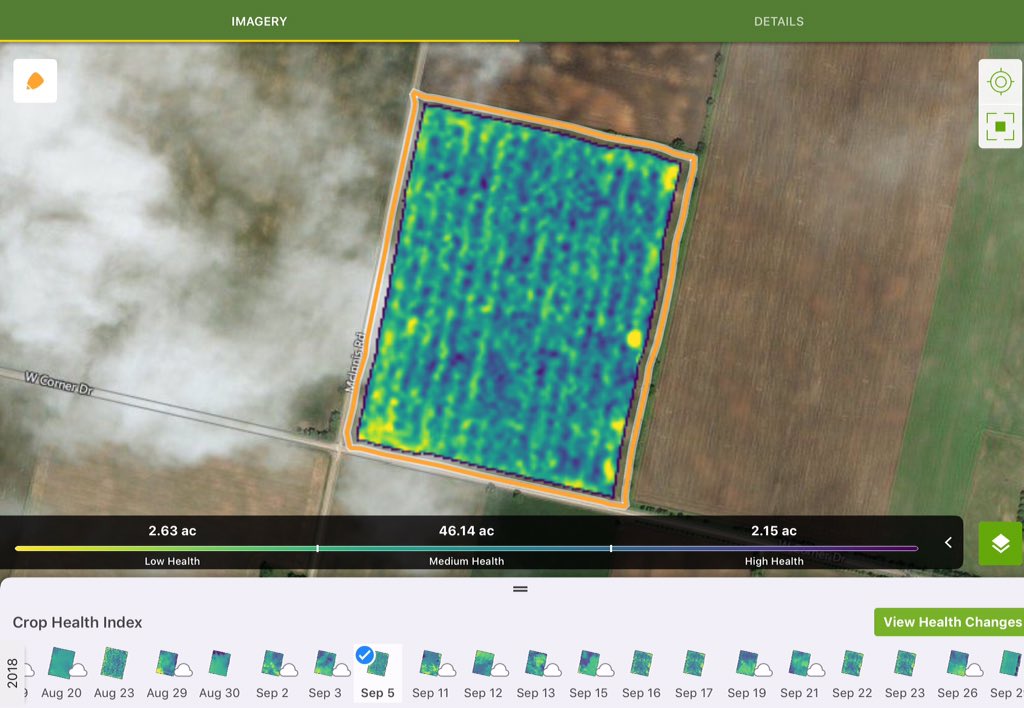Fit field to screen frame icon
This screenshot has width=1024, height=708.
[1000, 126]
